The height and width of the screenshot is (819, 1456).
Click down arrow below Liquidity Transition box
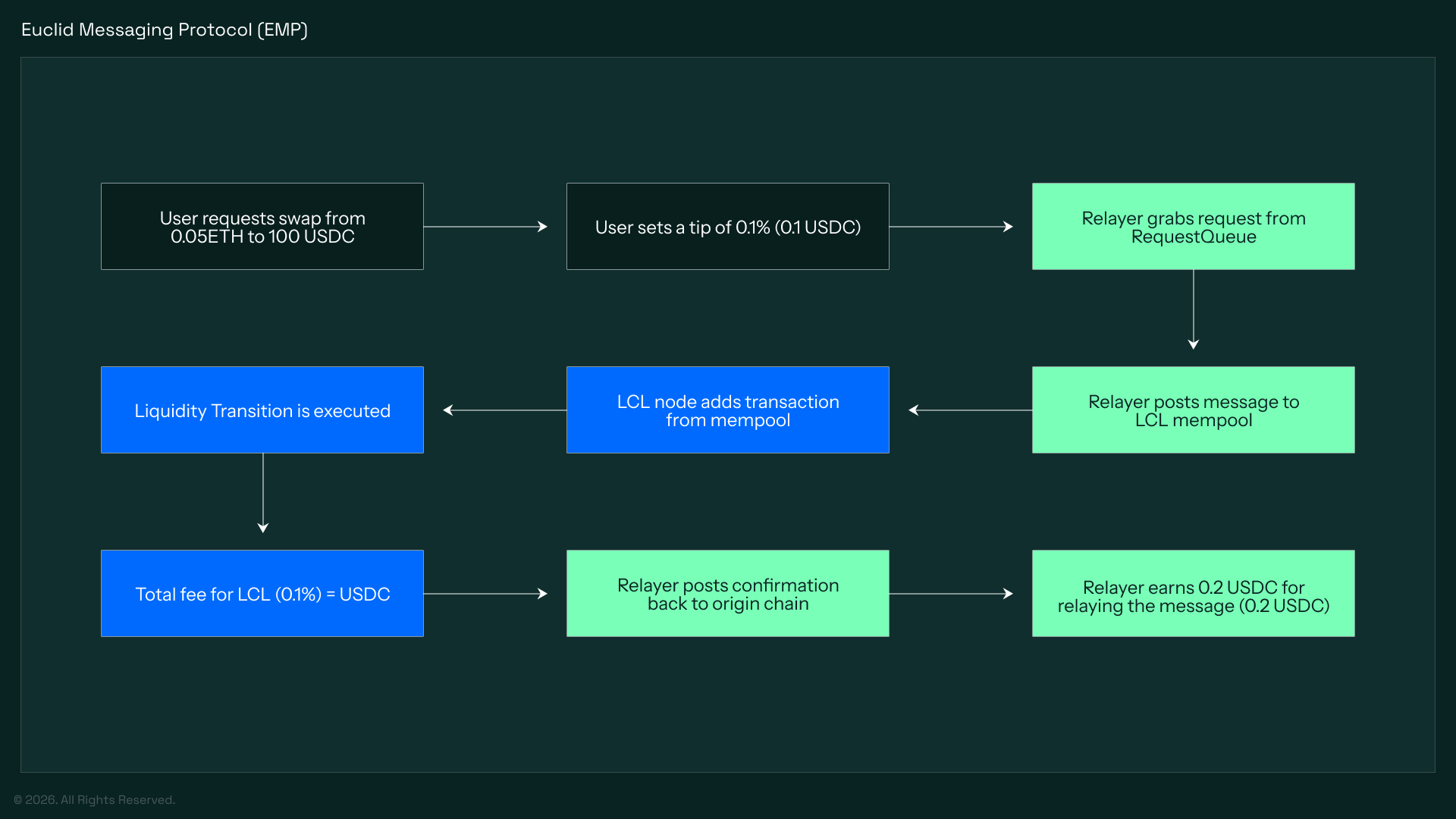click(263, 493)
